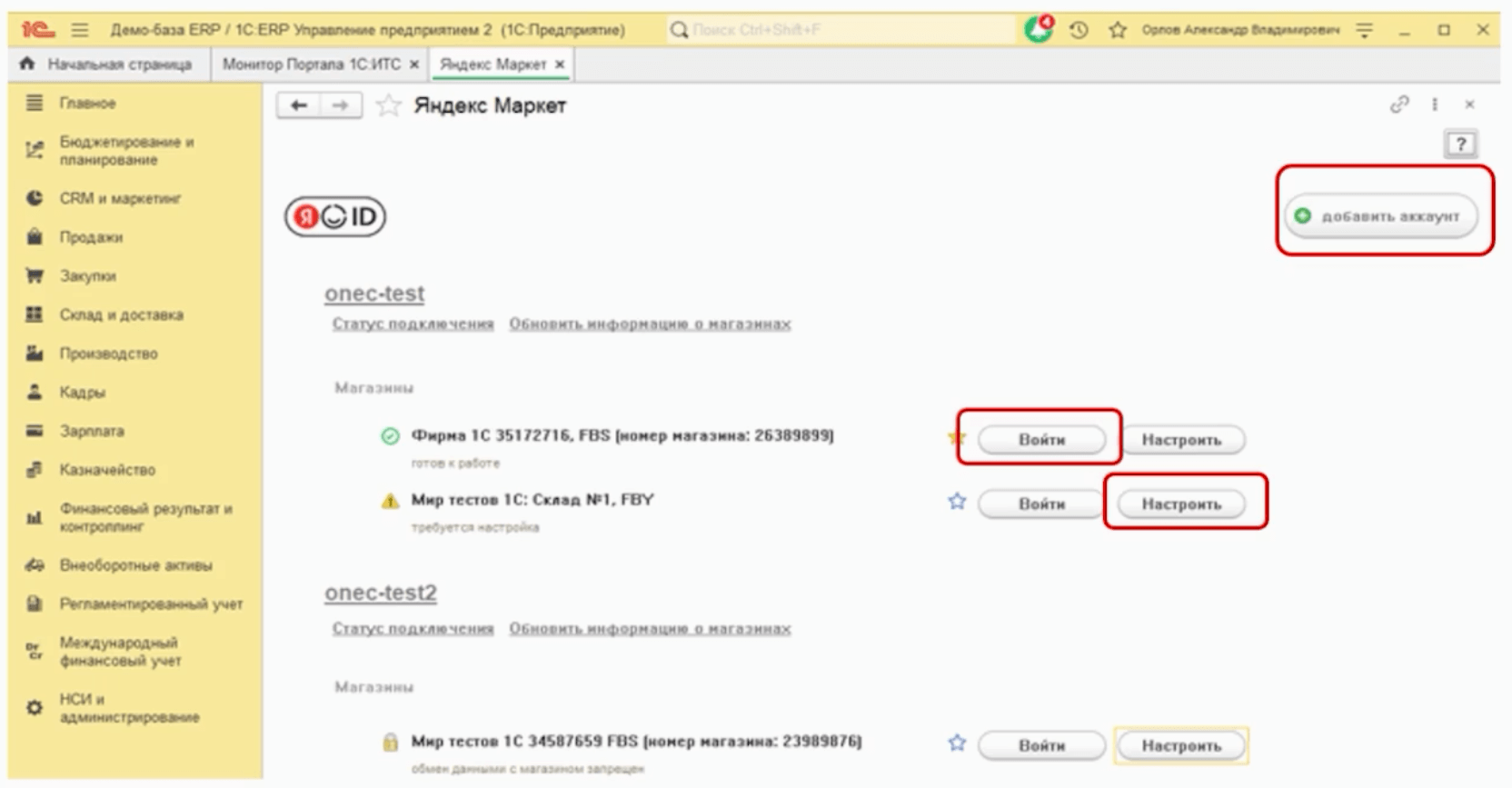Click Настроить for Мир тестов 1С Склад №1

(1181, 504)
